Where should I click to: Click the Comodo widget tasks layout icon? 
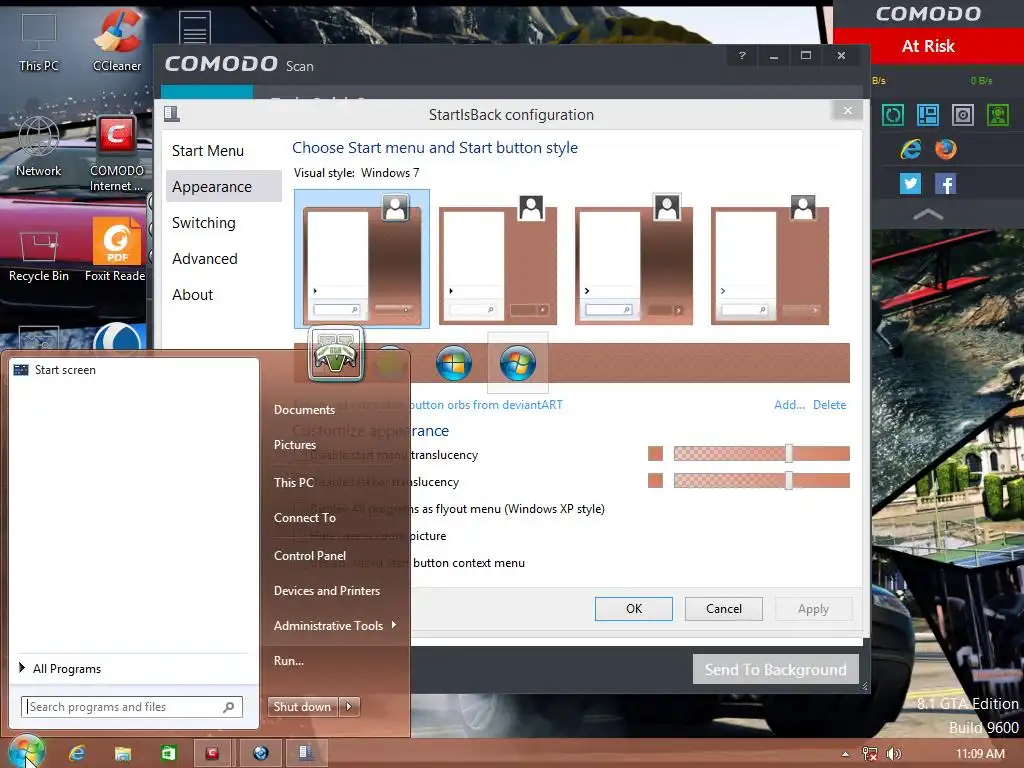pyautogui.click(x=928, y=115)
